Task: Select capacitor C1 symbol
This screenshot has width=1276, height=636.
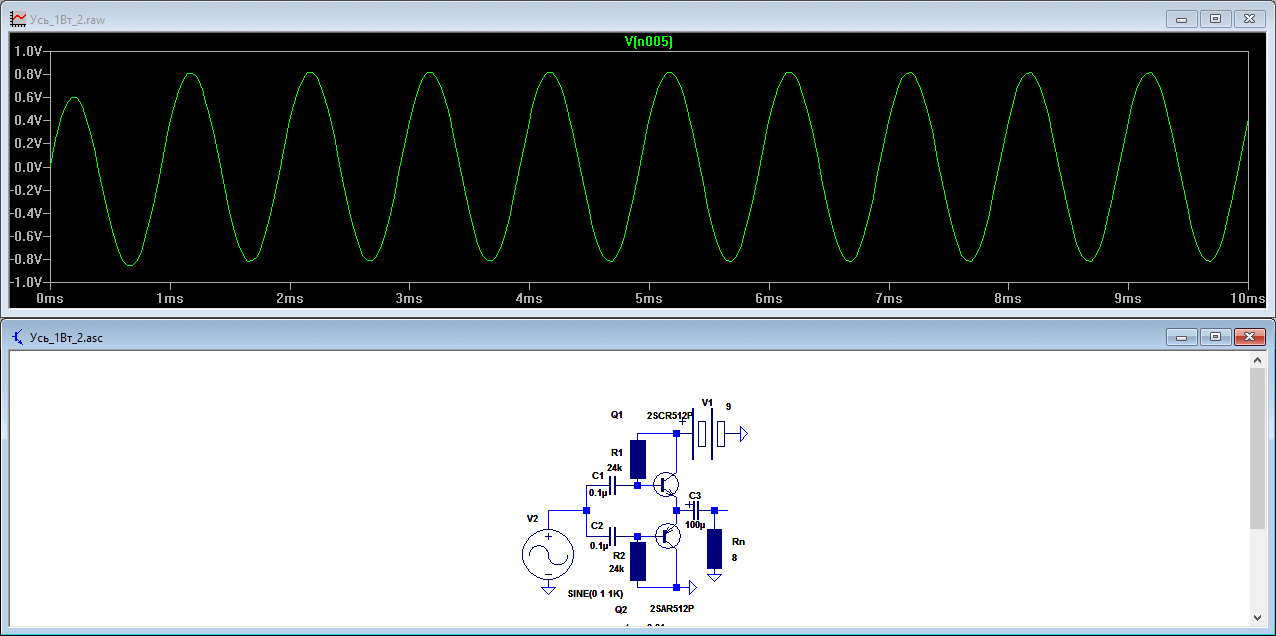Action: coord(612,485)
